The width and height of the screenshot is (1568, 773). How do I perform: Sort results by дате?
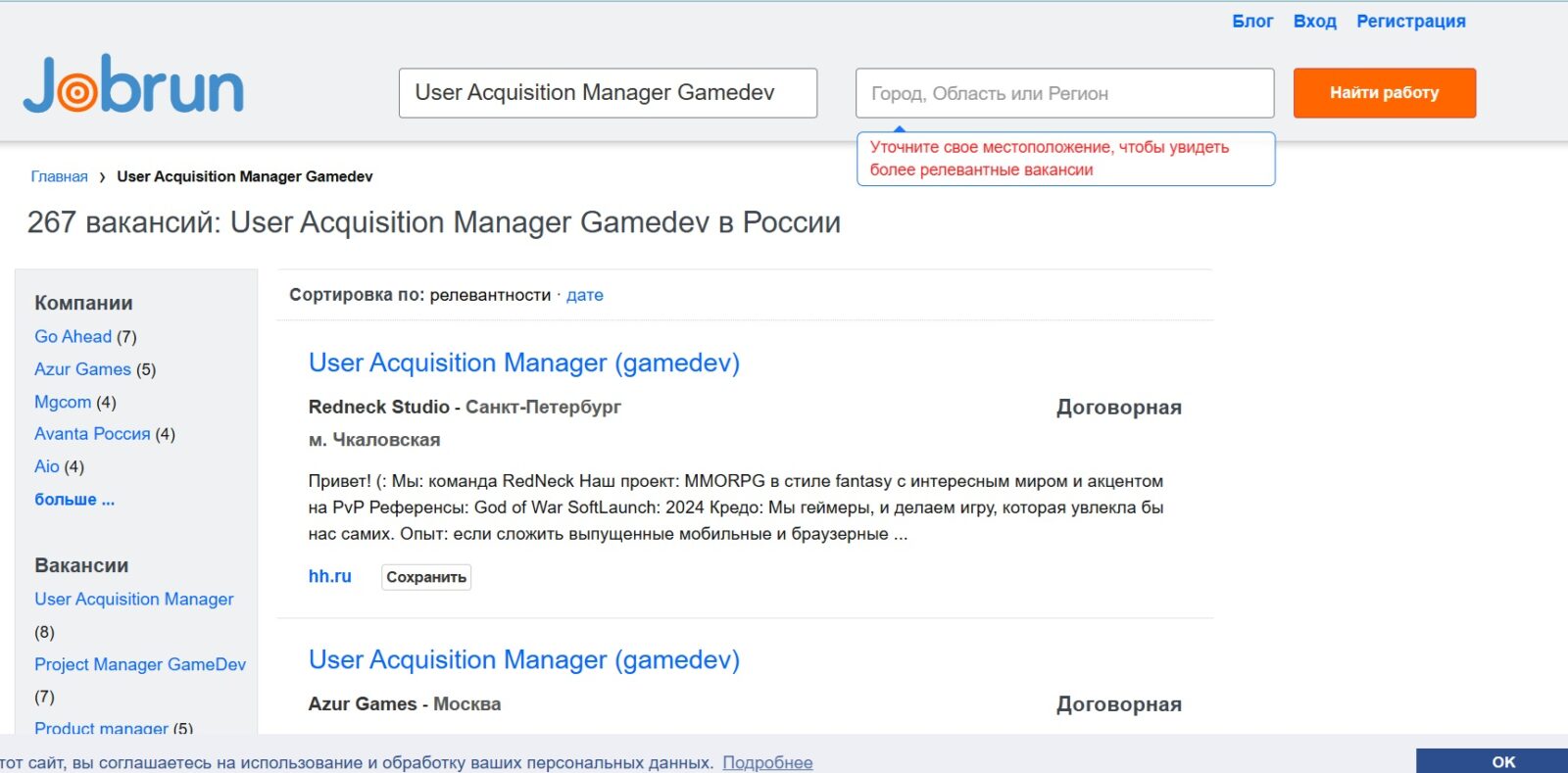585,295
